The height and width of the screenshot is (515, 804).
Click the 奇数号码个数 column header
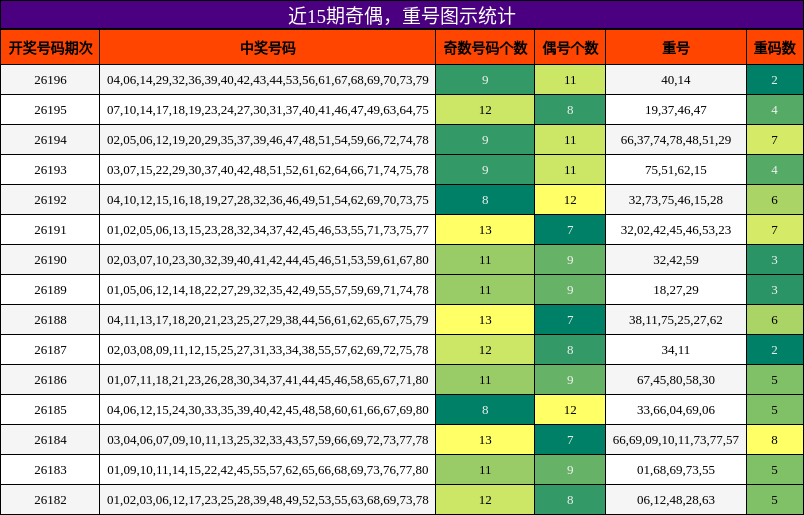click(485, 48)
